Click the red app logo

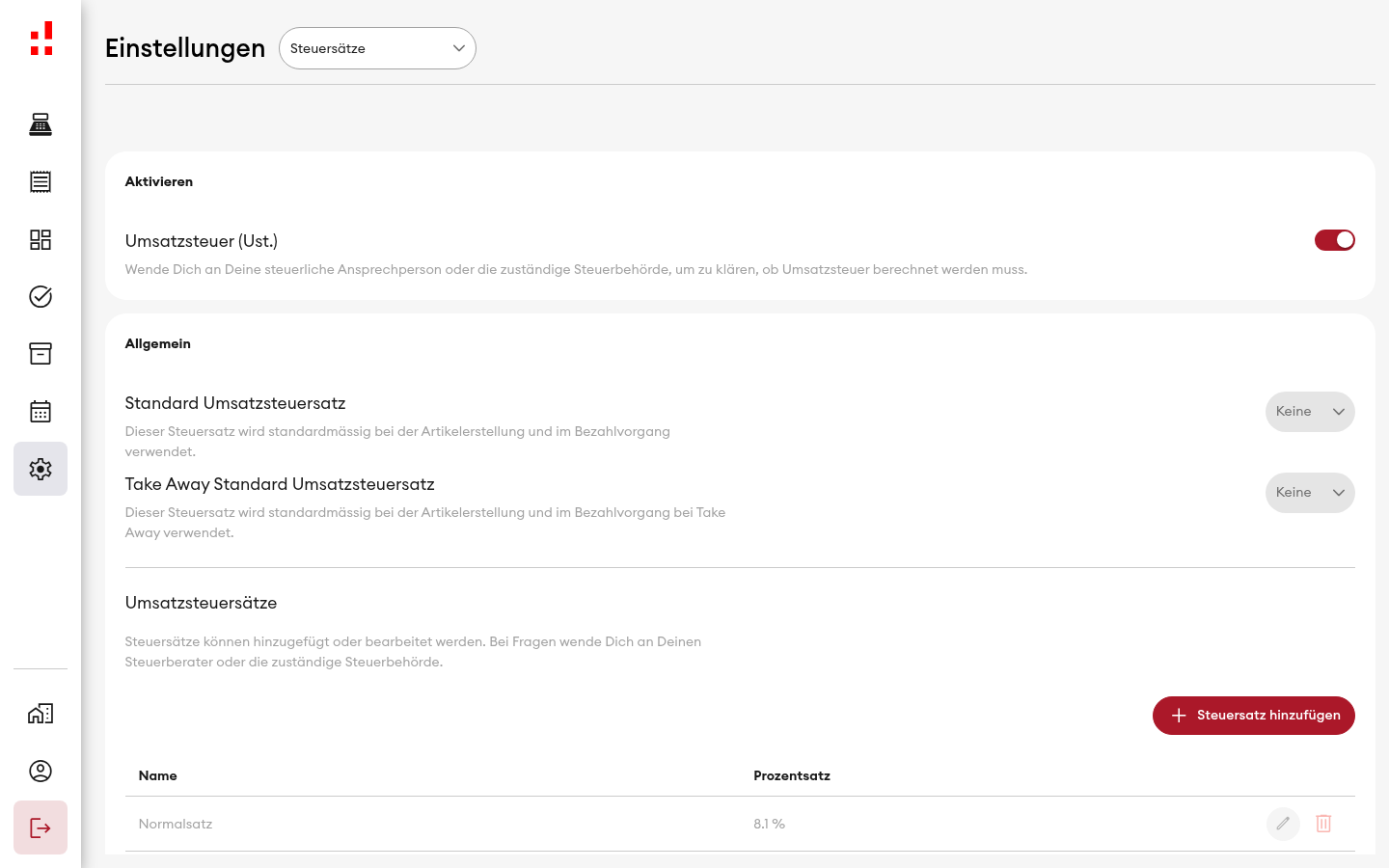coord(41,39)
